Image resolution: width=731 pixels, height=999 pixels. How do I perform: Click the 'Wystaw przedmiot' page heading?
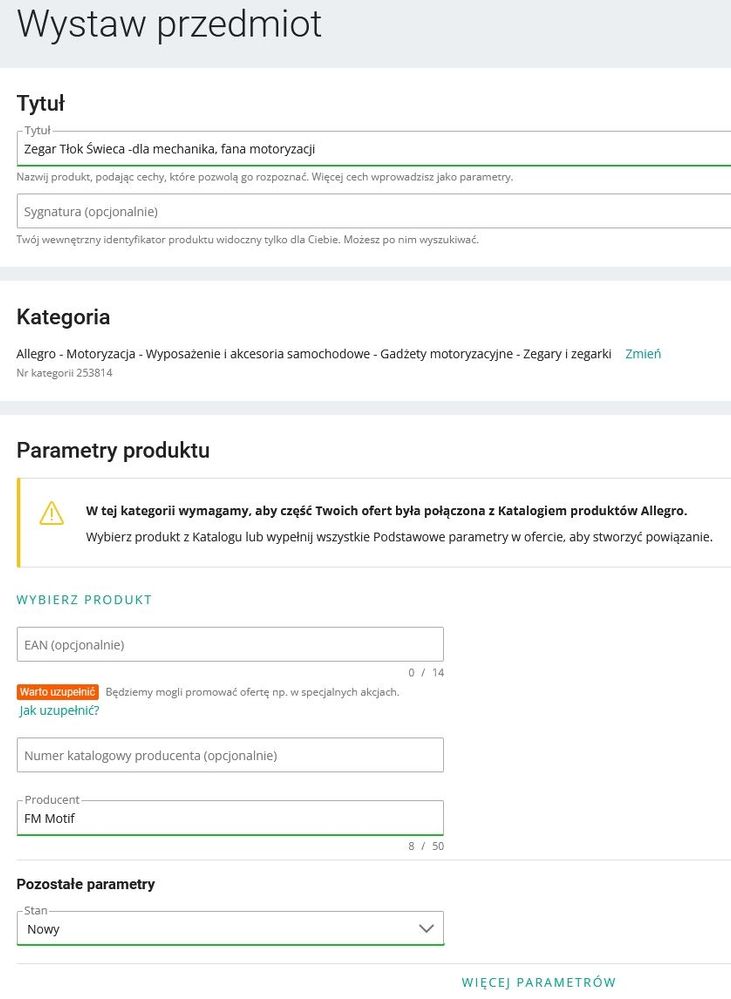(x=169, y=25)
